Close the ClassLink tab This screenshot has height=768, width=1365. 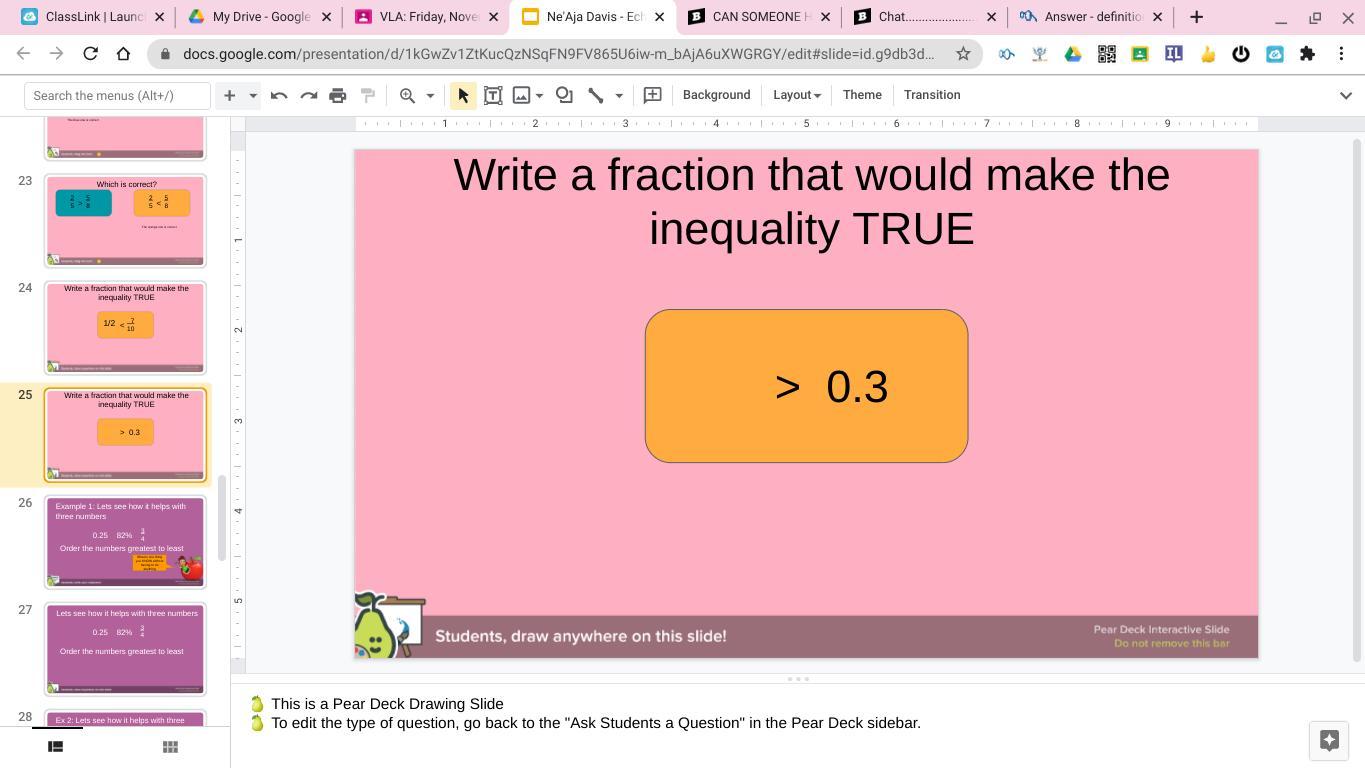tap(158, 17)
